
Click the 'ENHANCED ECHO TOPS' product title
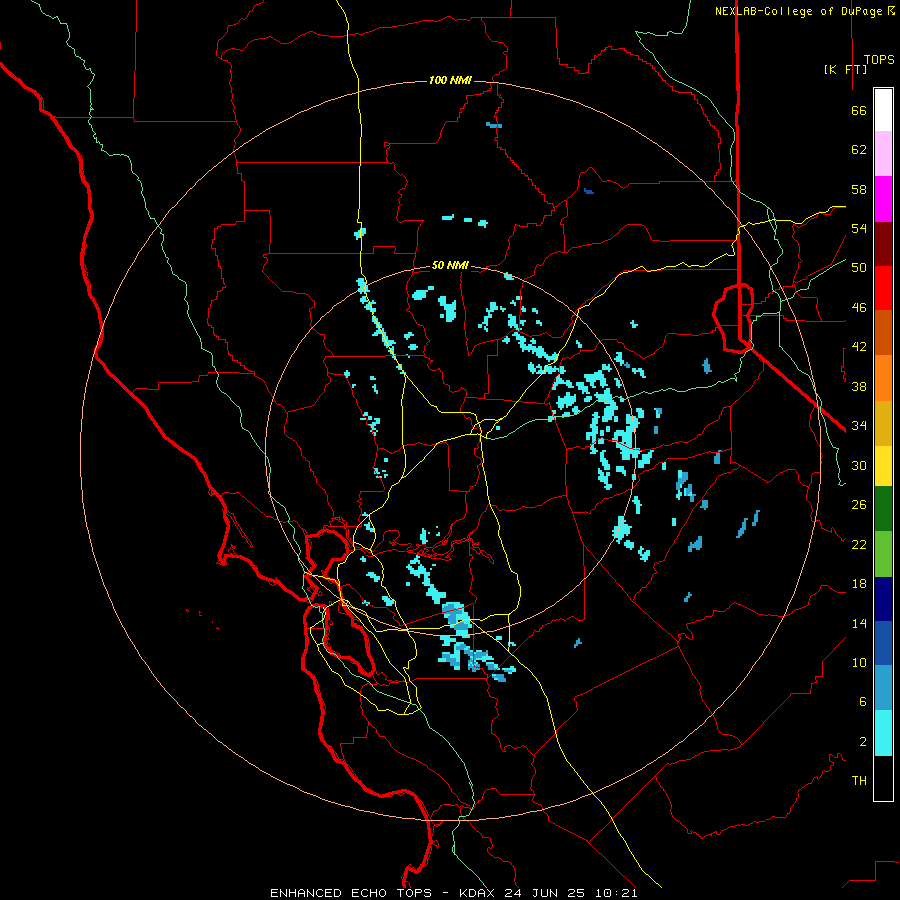coord(351,893)
